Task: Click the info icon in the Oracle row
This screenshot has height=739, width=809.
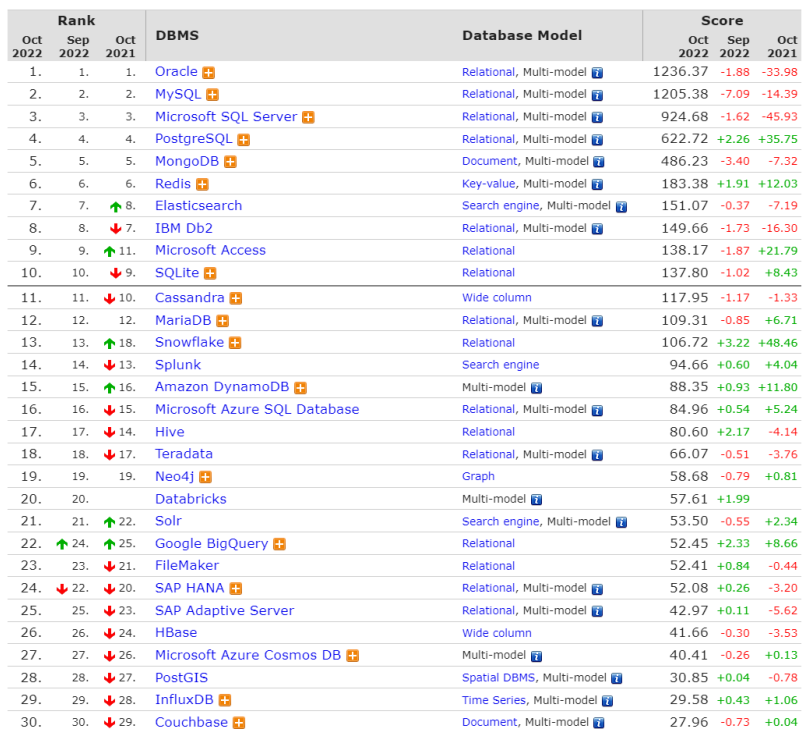Action: (597, 73)
